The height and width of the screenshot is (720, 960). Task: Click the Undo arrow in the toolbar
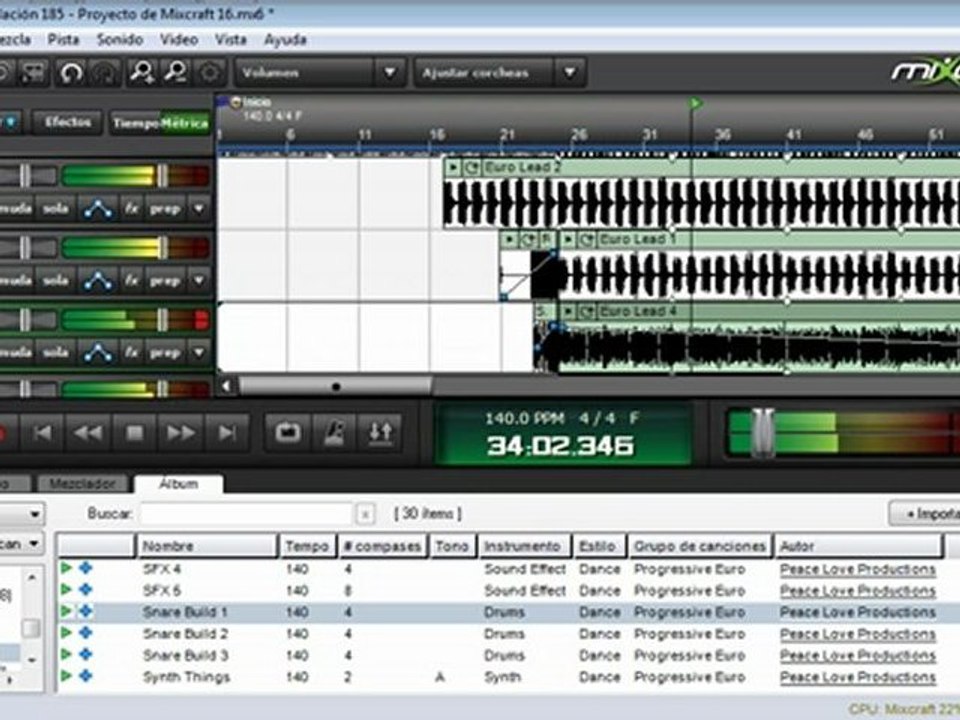[x=71, y=73]
